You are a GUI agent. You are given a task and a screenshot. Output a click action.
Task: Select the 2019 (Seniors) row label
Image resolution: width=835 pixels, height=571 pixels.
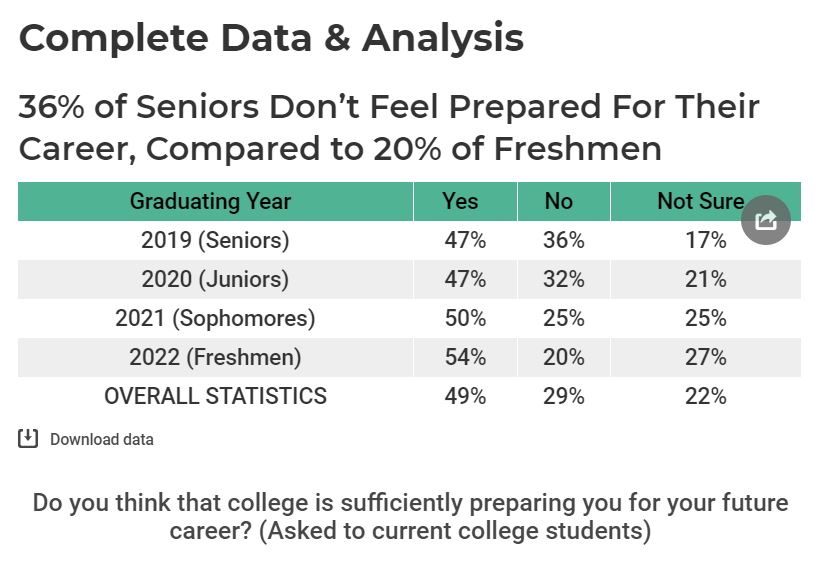tap(215, 240)
